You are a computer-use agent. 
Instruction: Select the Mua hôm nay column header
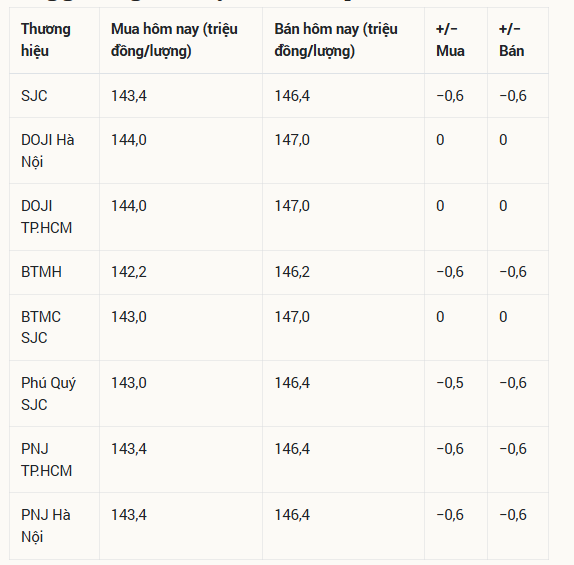[x=174, y=40]
